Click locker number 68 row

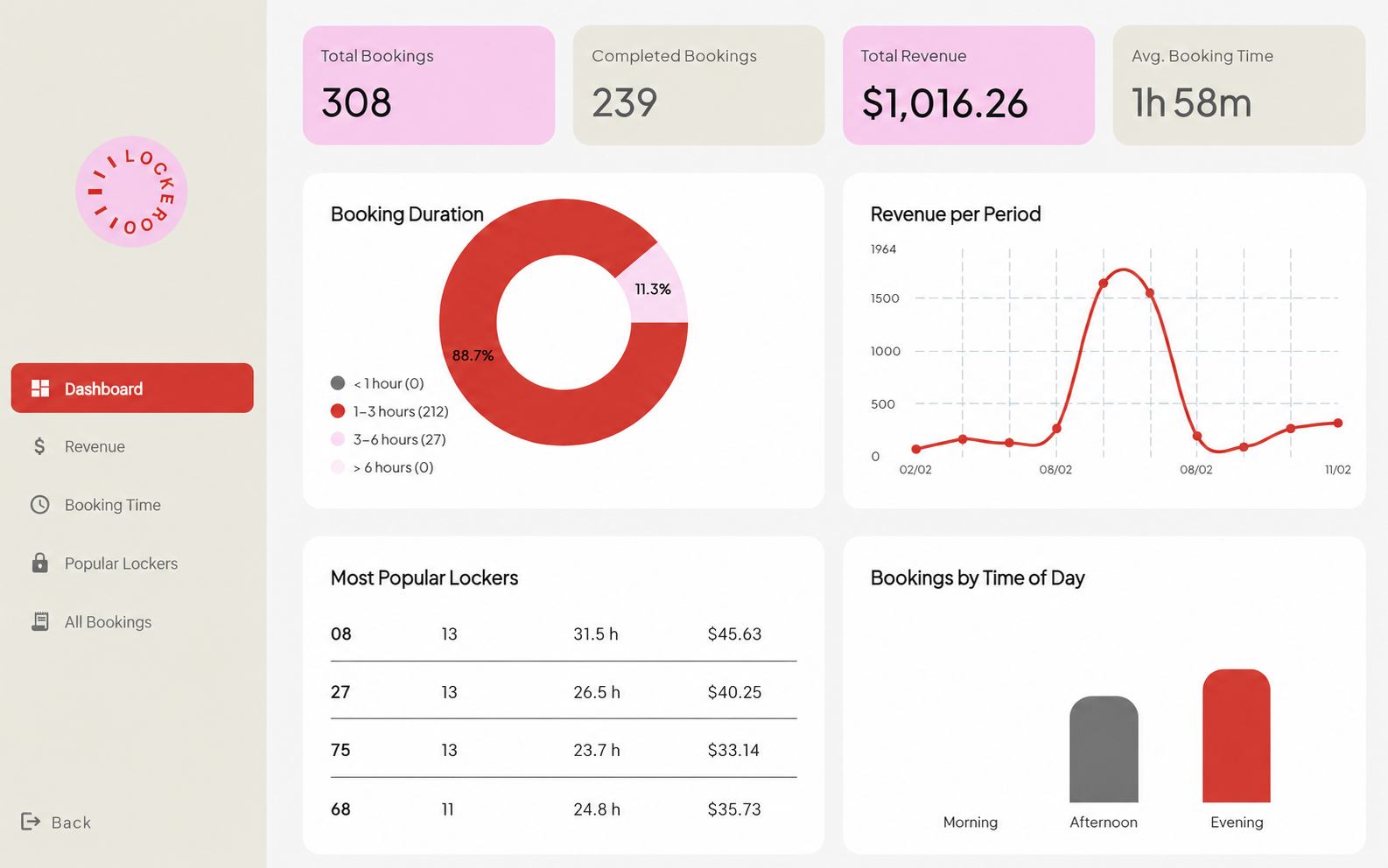pyautogui.click(x=564, y=809)
